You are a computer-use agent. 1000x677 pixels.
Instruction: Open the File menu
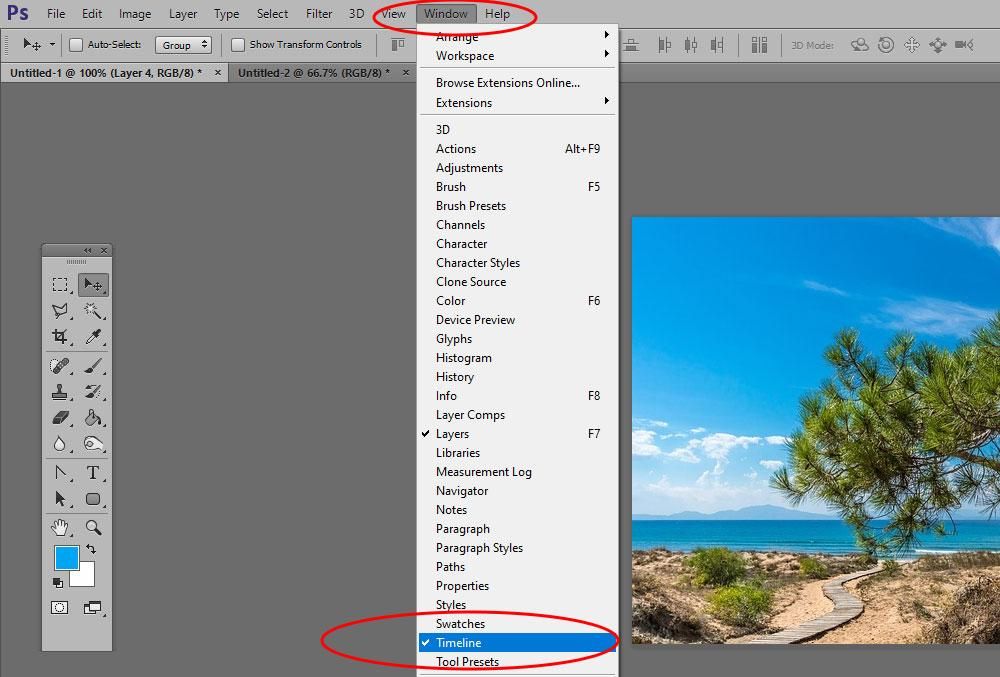point(56,13)
